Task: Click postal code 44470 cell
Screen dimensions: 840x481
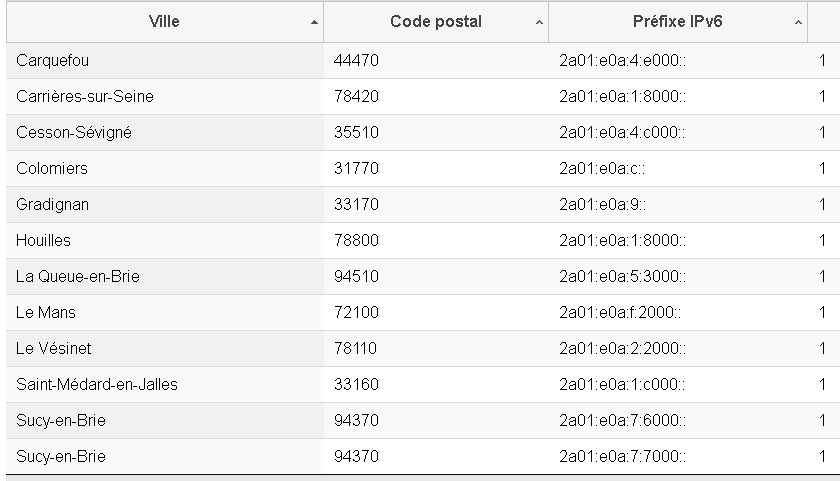Action: tap(356, 61)
